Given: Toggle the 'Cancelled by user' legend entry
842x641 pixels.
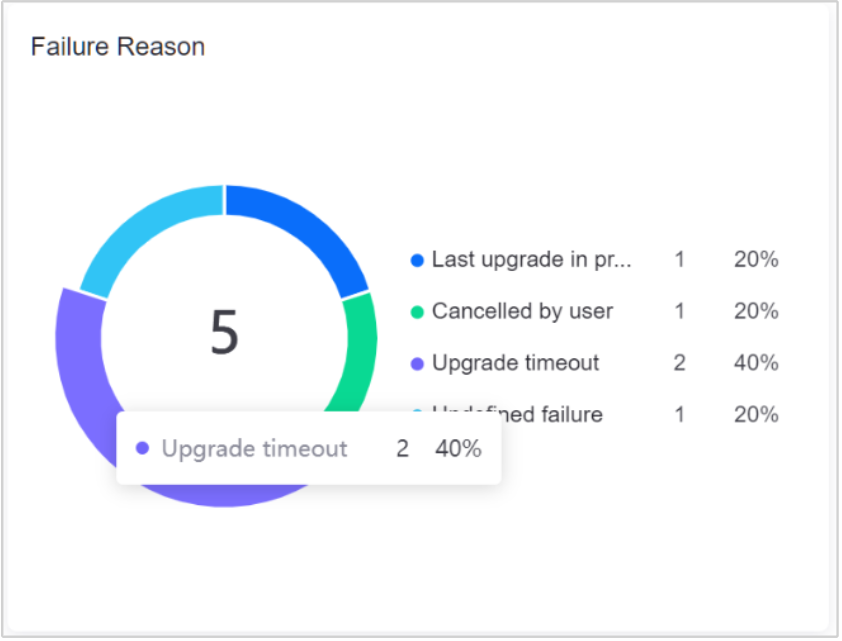Looking at the screenshot, I should tap(522, 312).
